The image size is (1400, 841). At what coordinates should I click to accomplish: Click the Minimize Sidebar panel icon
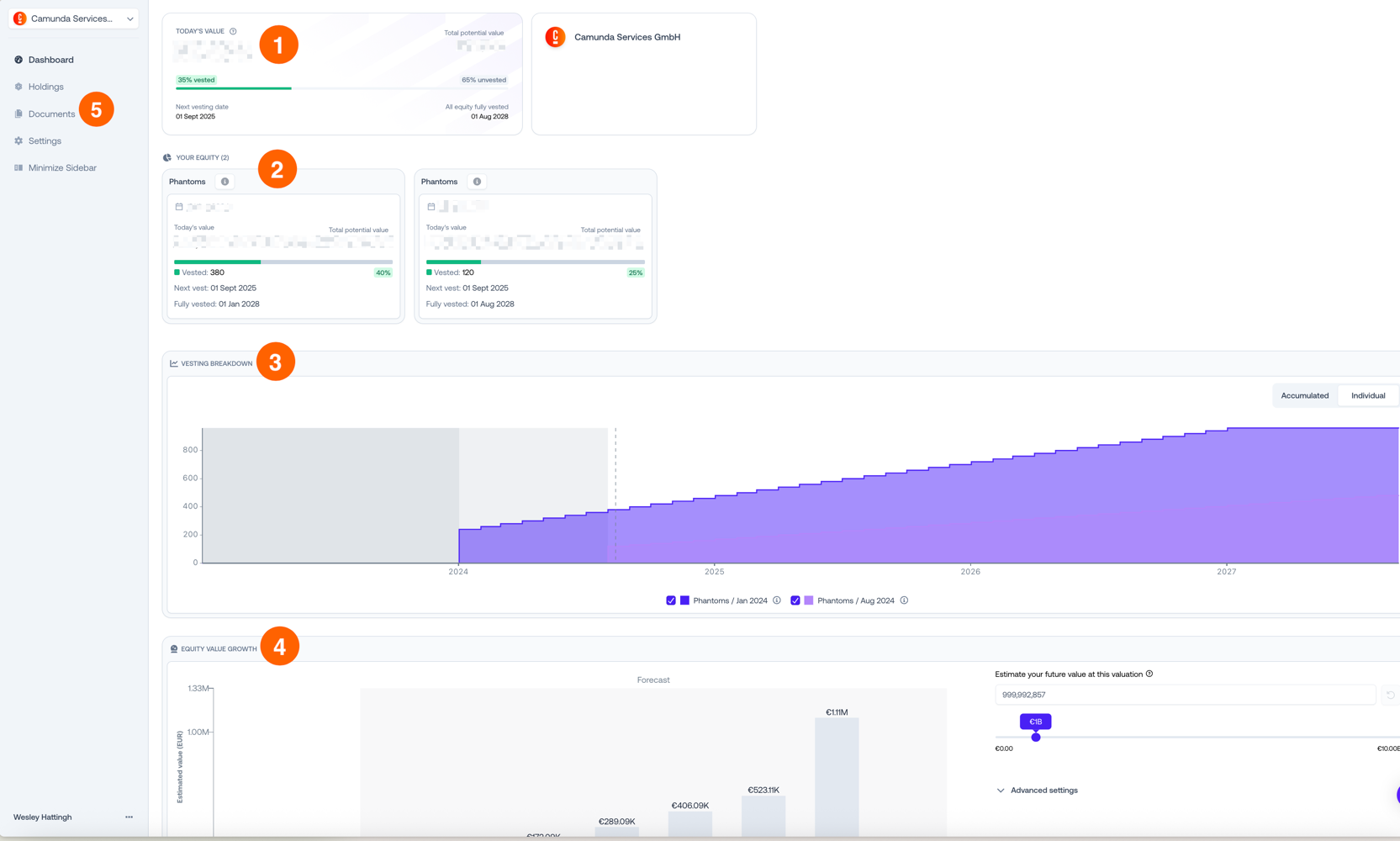click(x=18, y=167)
